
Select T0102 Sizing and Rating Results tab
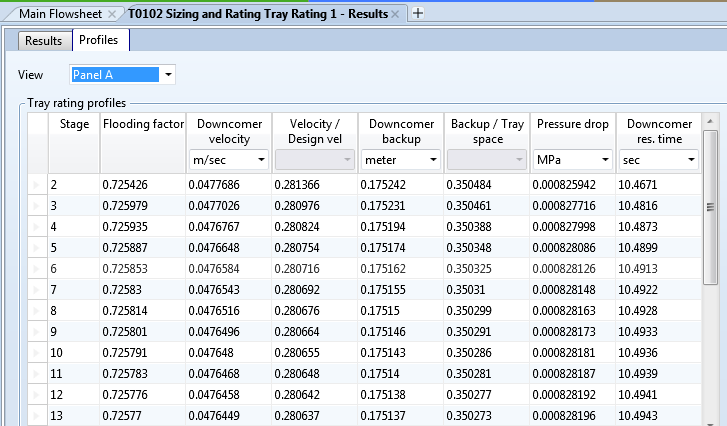(258, 14)
